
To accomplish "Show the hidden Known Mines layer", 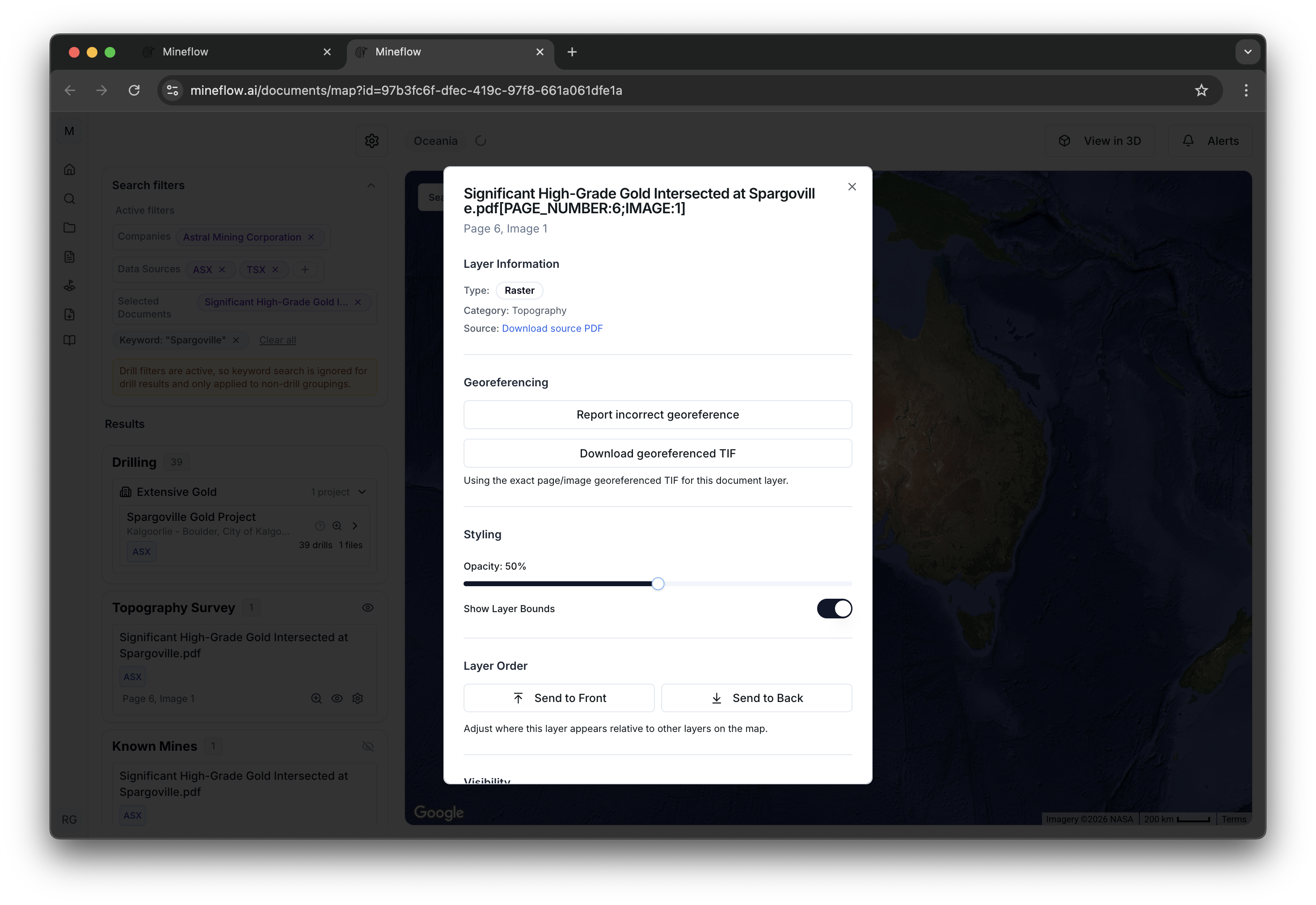I will click(368, 746).
